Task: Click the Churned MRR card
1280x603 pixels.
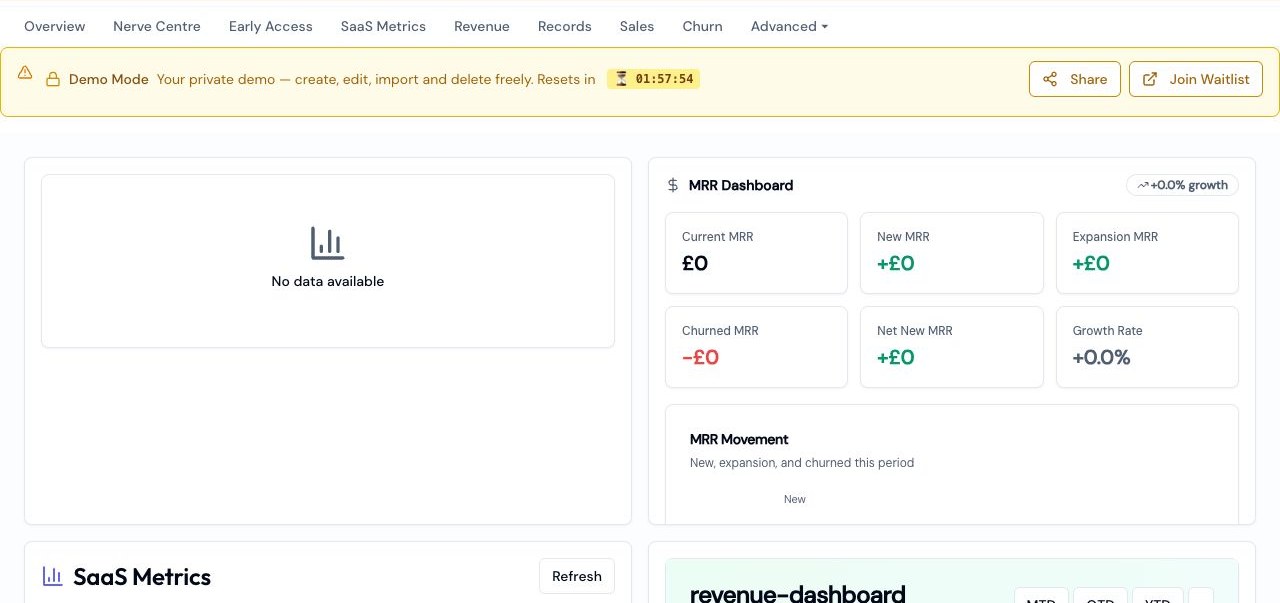Action: [x=756, y=347]
